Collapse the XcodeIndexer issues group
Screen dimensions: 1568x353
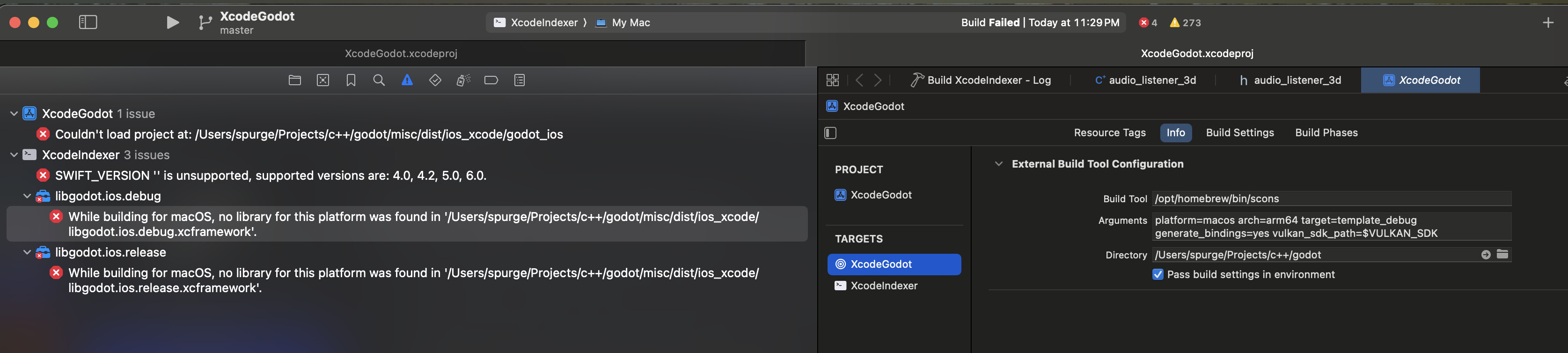coord(14,155)
